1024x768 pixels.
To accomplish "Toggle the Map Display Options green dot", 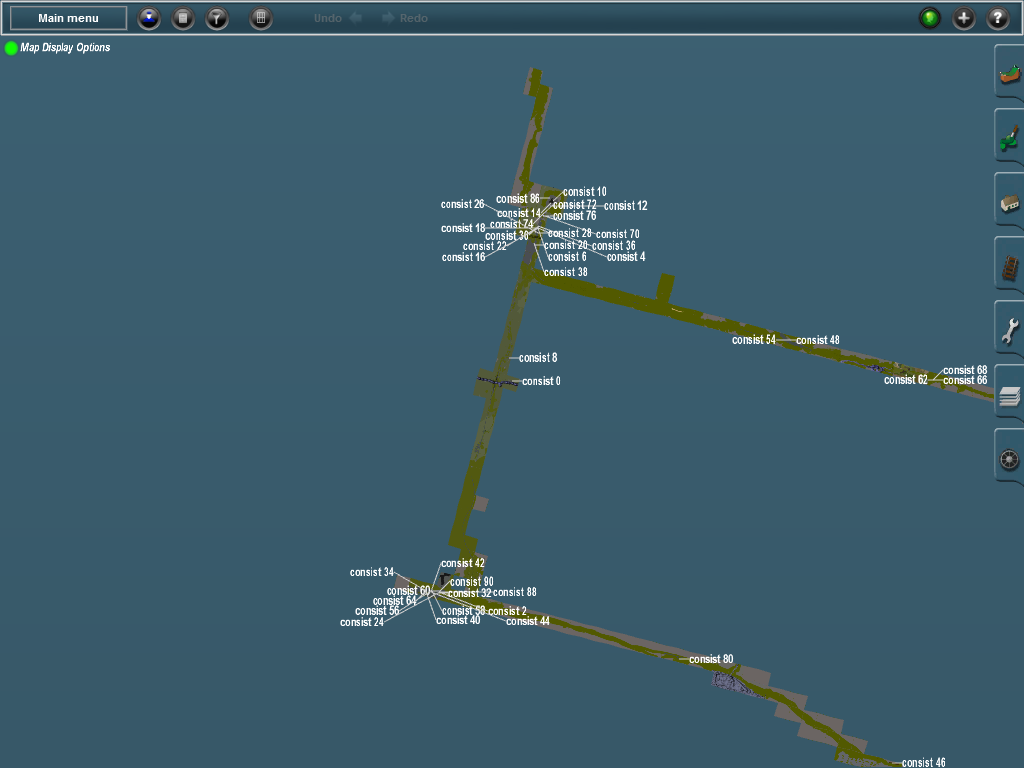I will click(x=11, y=48).
